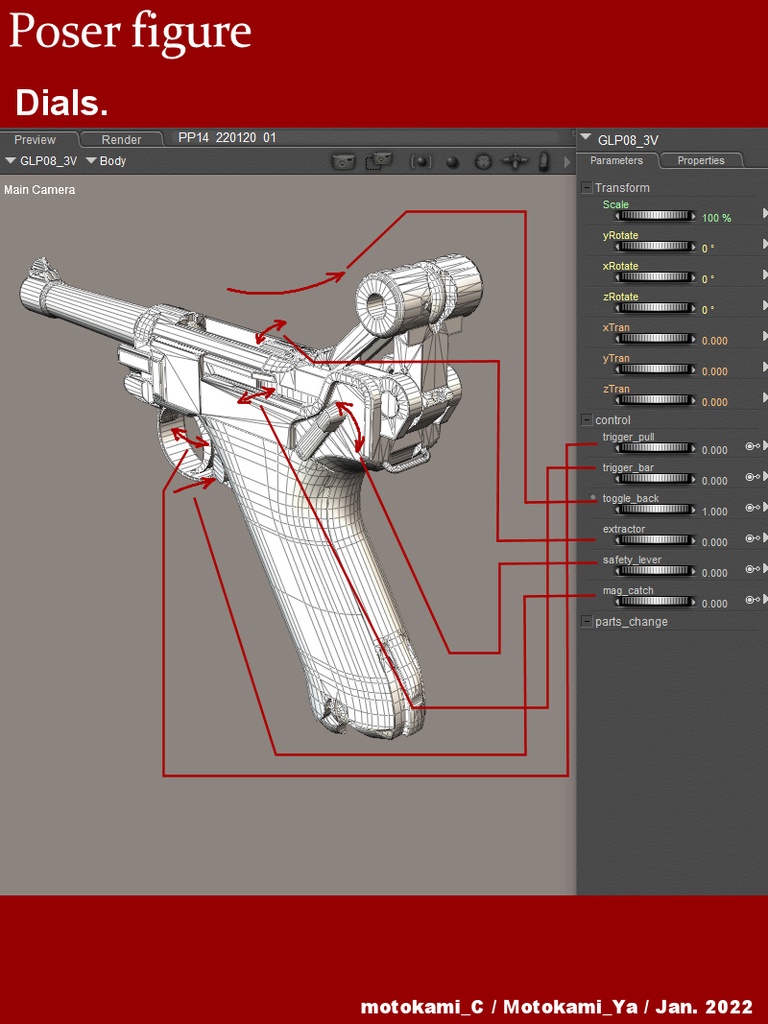The height and width of the screenshot is (1024, 768).
Task: Open the xRotate parameter options arrow
Action: click(x=765, y=274)
